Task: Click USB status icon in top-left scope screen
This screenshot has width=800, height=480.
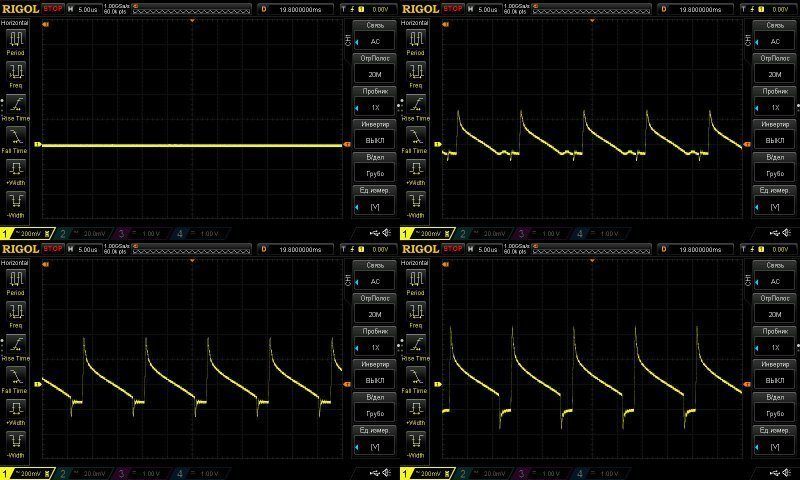Action: point(375,233)
